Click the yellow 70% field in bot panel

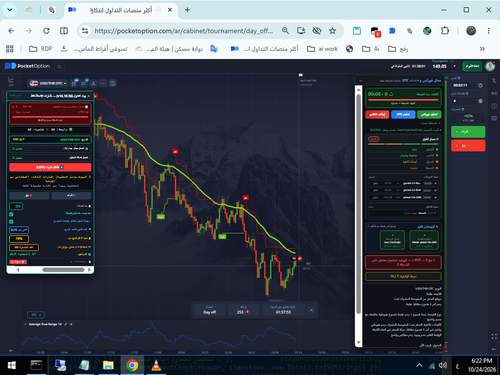coord(19,239)
